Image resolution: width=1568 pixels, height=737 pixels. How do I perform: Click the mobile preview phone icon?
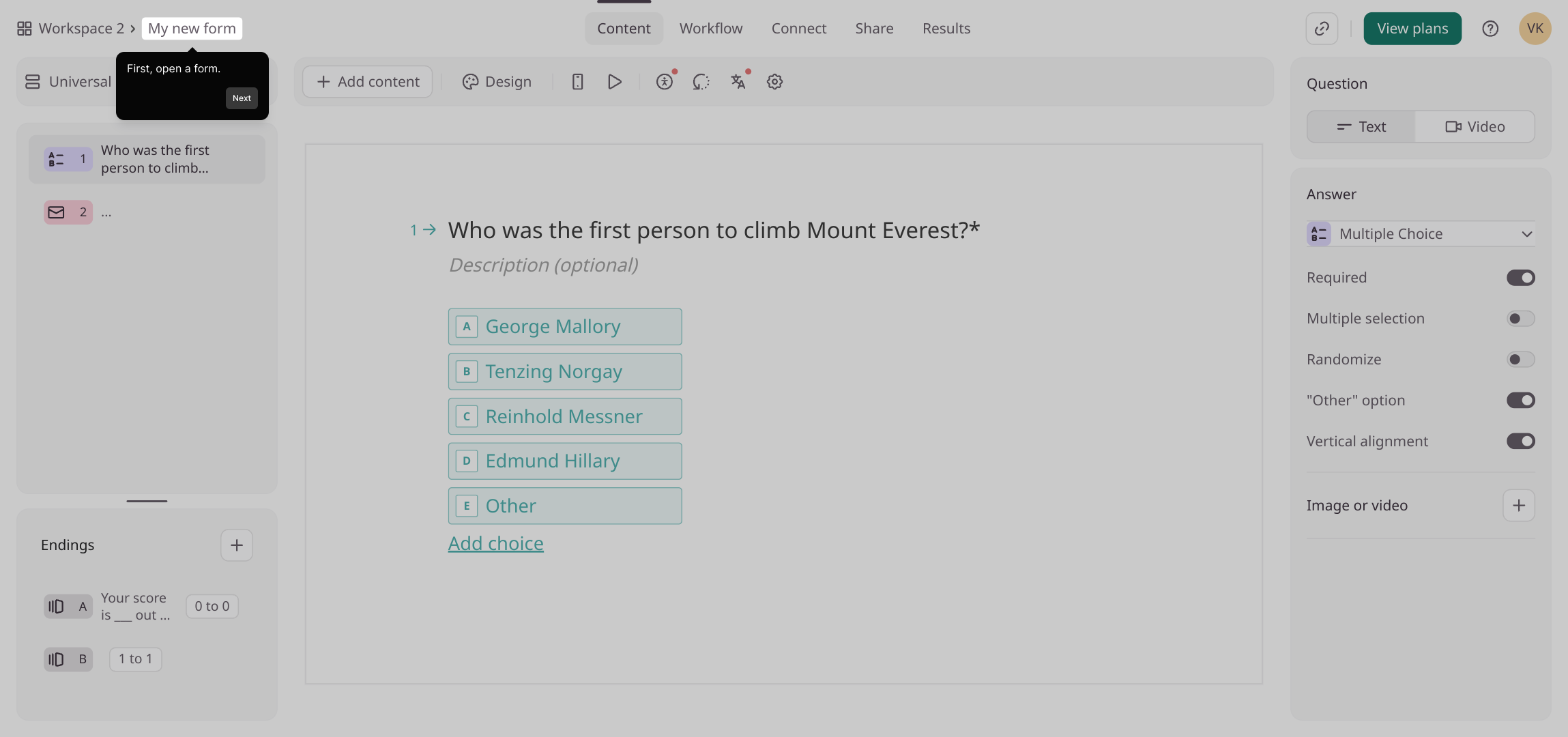tap(577, 82)
